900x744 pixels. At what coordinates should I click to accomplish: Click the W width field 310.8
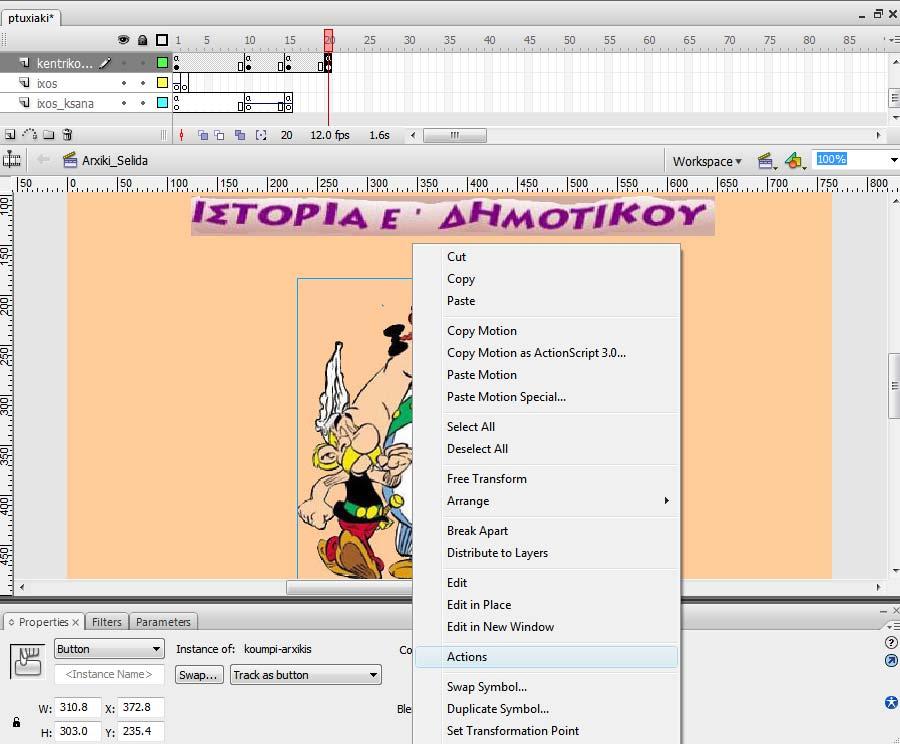78,707
